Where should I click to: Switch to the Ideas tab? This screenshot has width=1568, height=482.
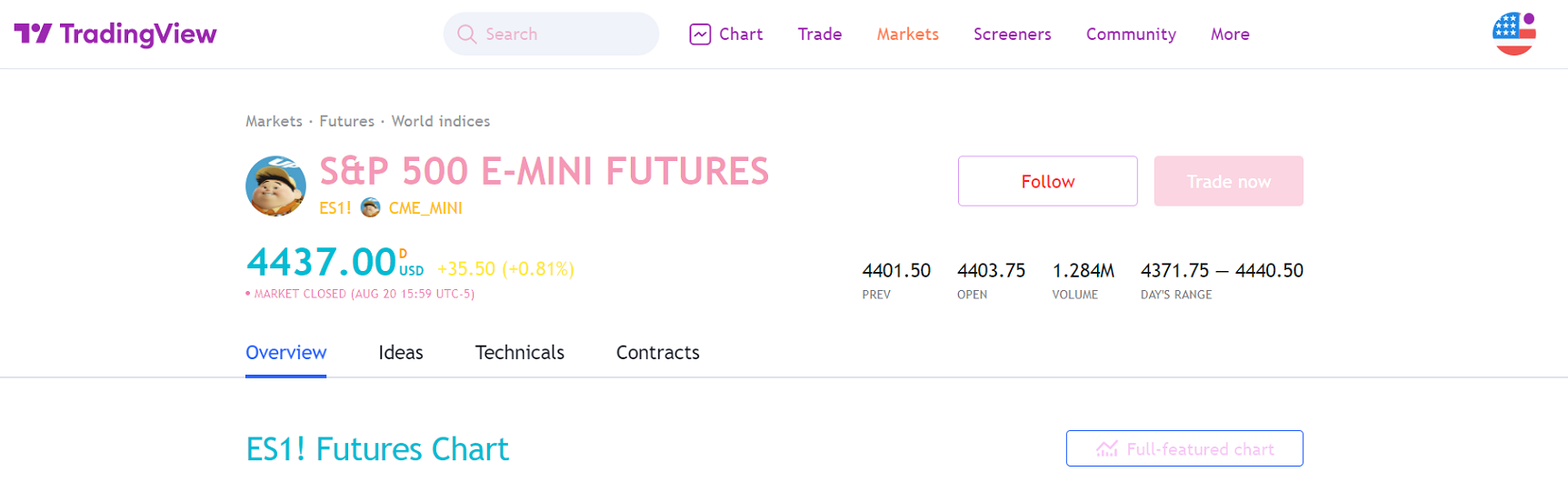pos(401,353)
